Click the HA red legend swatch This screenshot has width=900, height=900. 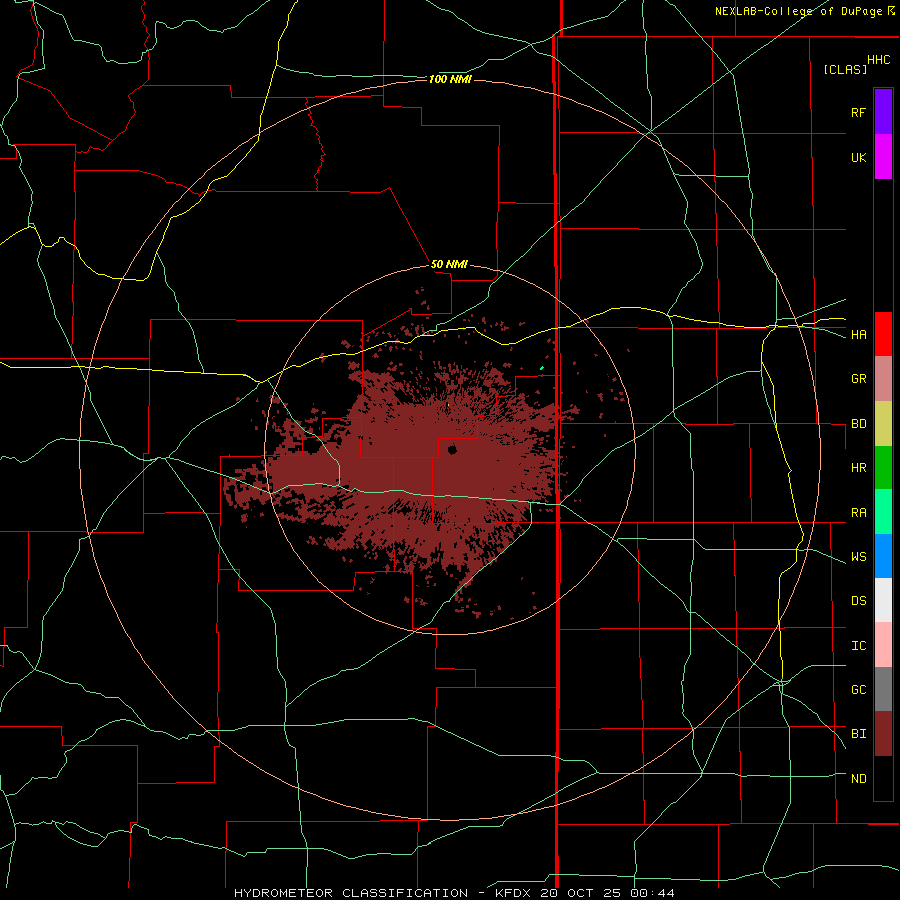point(883,334)
